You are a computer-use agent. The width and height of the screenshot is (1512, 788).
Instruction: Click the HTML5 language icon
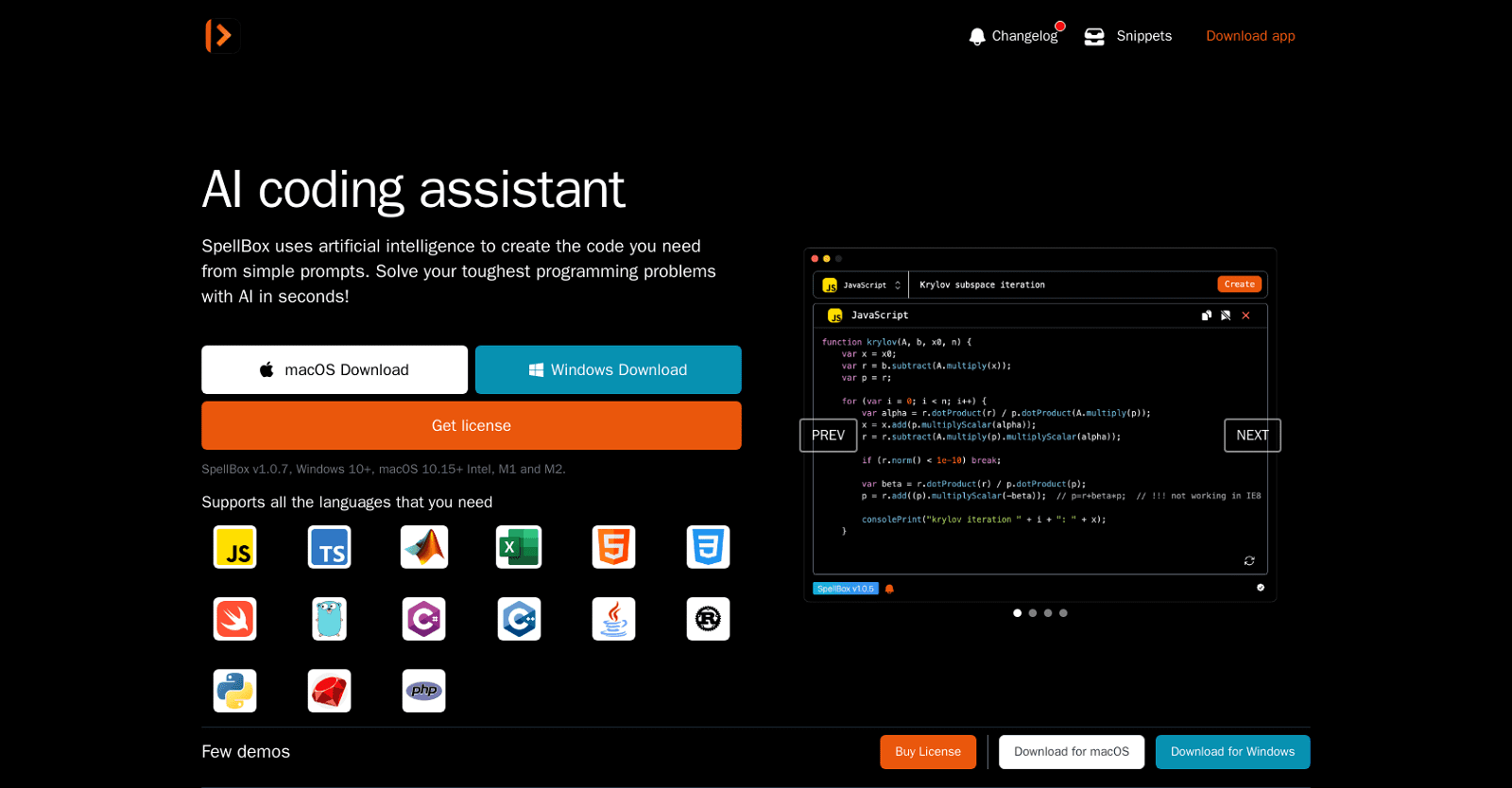[x=613, y=547]
